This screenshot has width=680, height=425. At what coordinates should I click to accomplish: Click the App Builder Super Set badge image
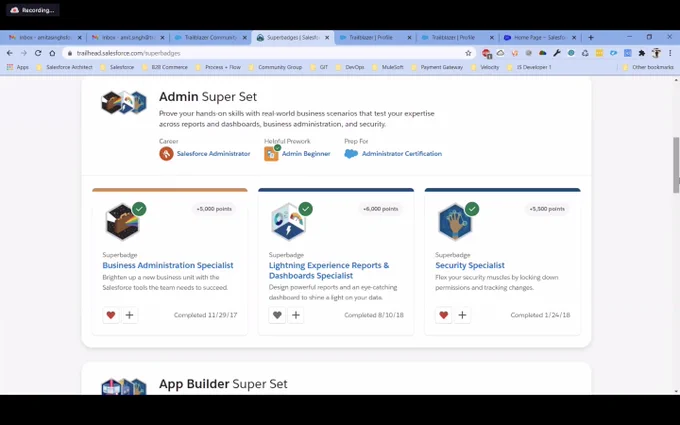tap(124, 386)
